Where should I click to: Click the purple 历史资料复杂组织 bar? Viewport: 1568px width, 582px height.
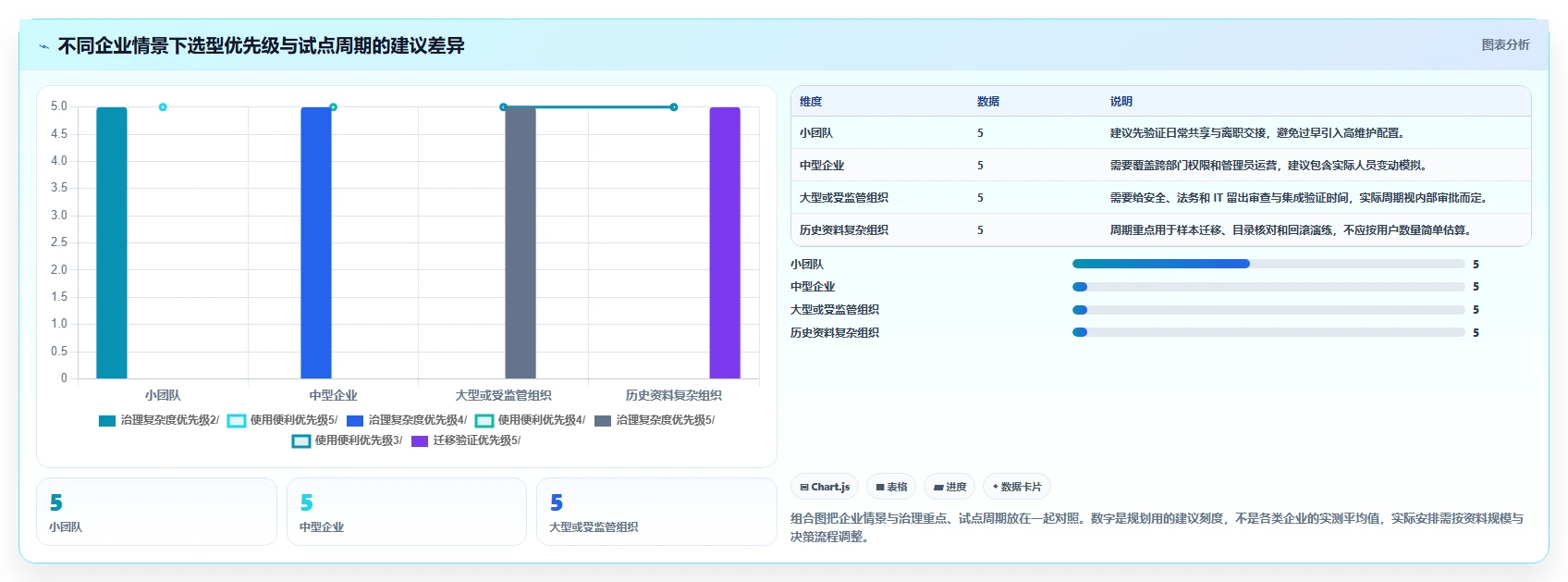(725, 242)
